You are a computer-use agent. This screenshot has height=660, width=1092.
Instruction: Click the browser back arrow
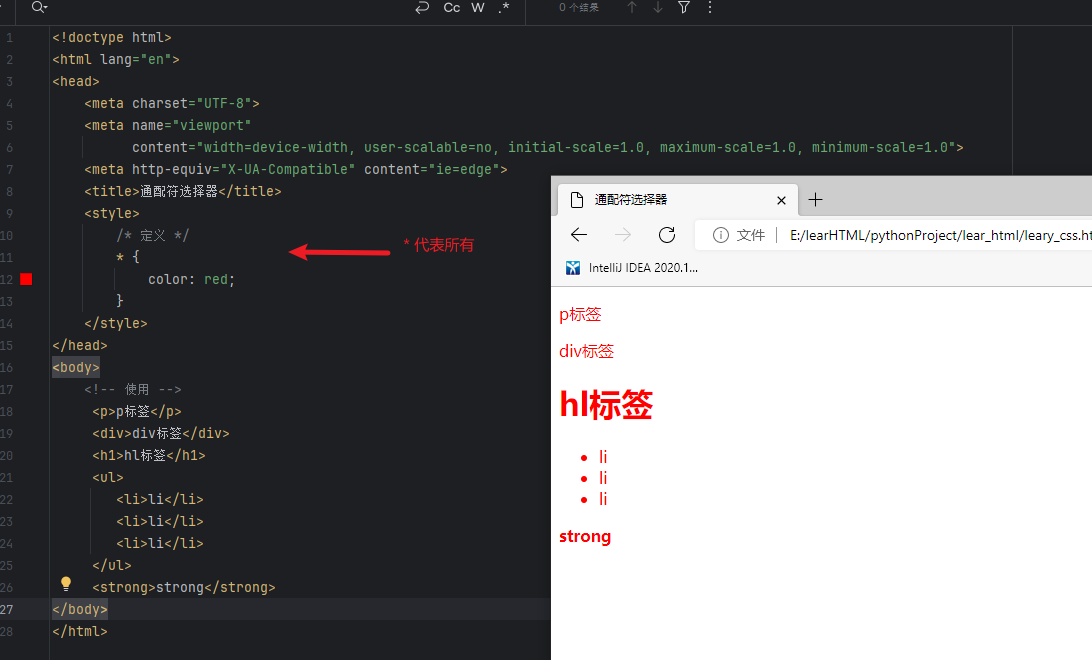click(x=579, y=235)
